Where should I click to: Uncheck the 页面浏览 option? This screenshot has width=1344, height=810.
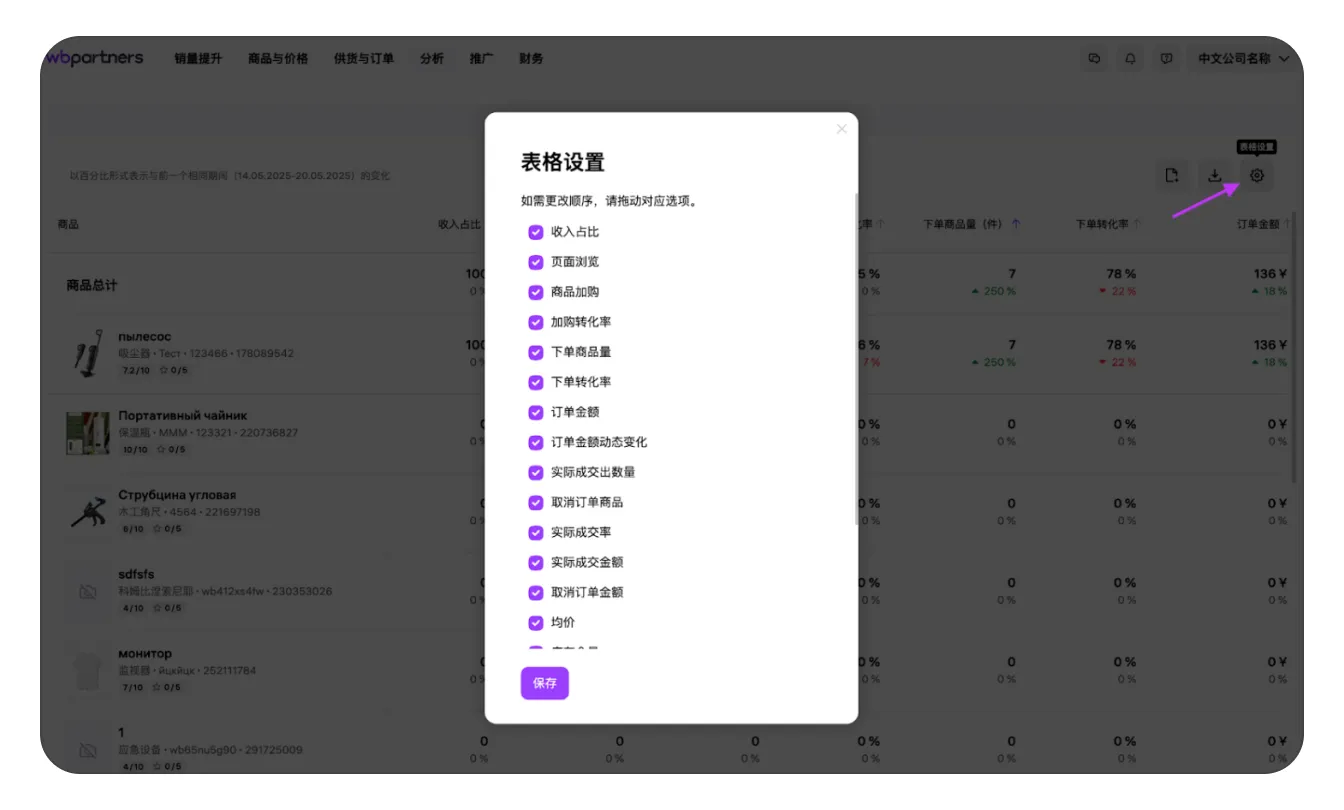pyautogui.click(x=535, y=261)
